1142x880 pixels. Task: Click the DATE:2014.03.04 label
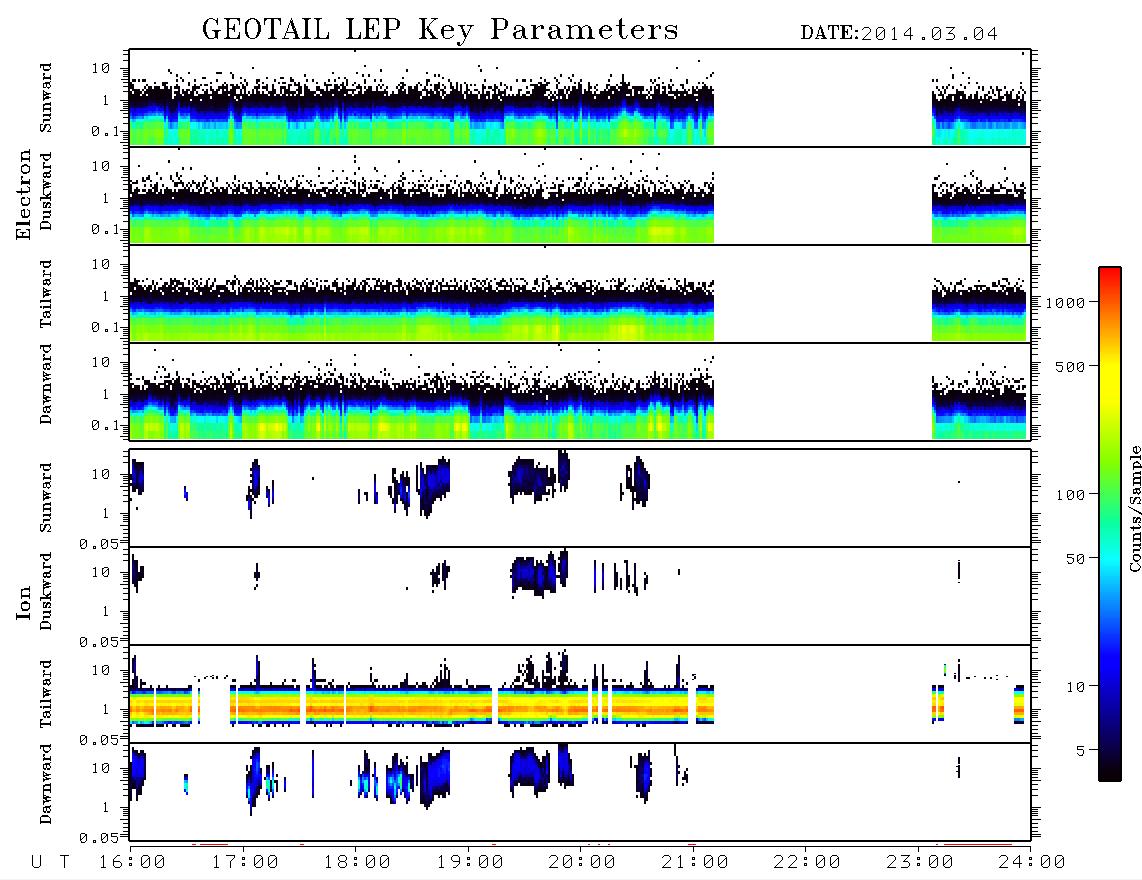pyautogui.click(x=899, y=34)
